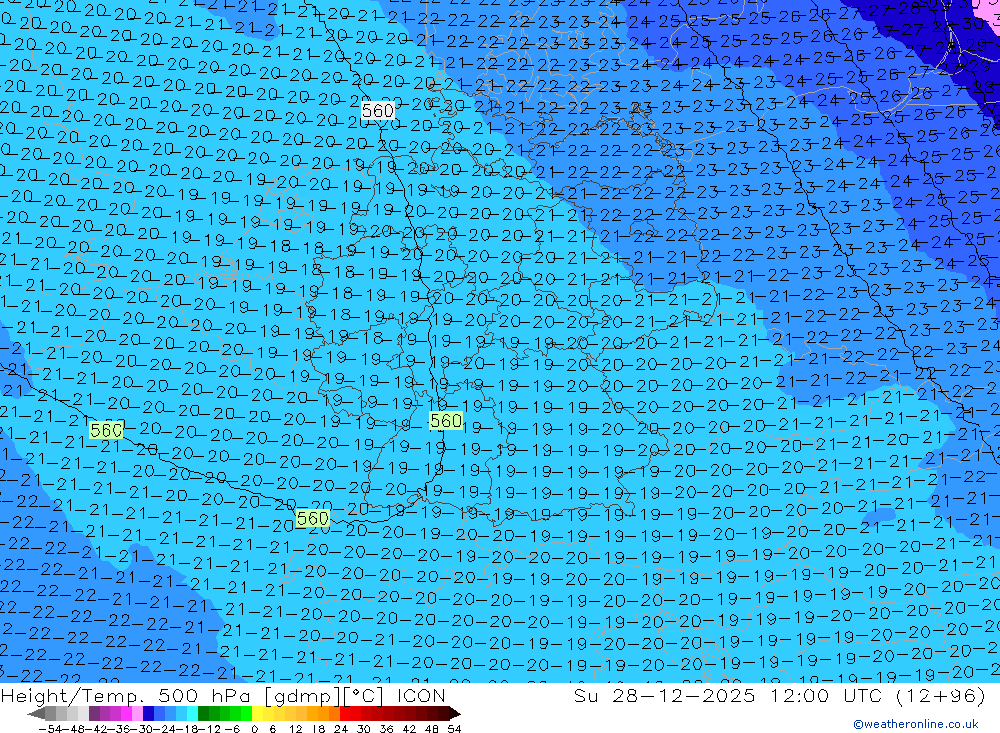Pick the dark green swatch above -12

click(x=203, y=713)
